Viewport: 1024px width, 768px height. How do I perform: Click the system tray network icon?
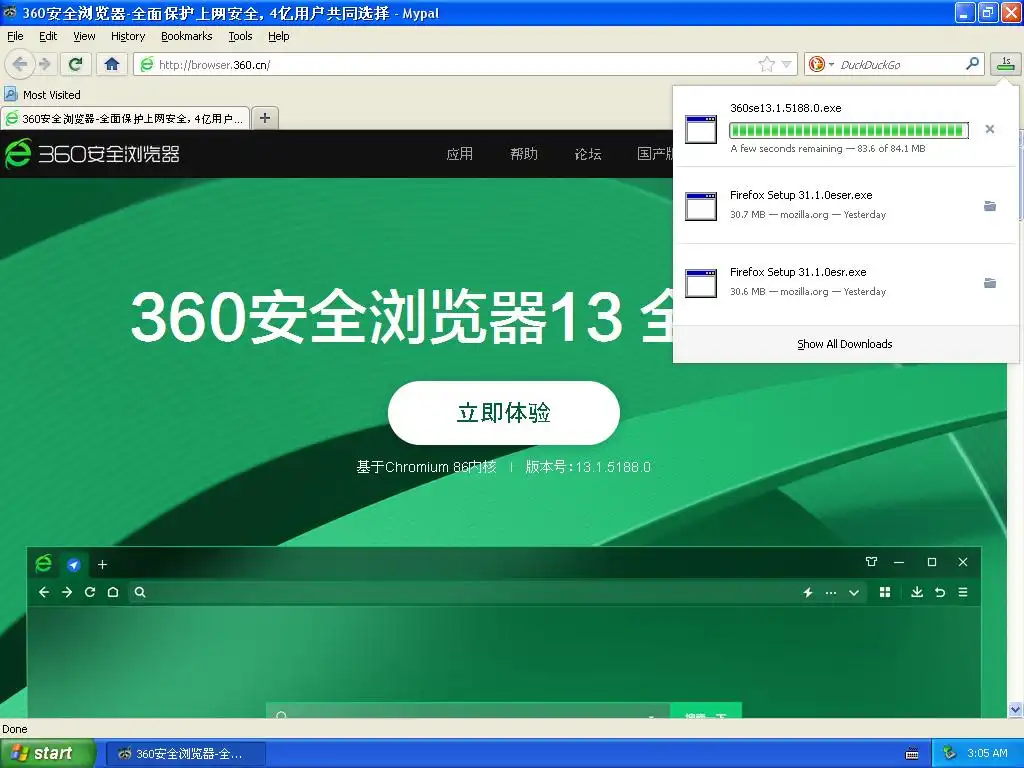(950, 753)
